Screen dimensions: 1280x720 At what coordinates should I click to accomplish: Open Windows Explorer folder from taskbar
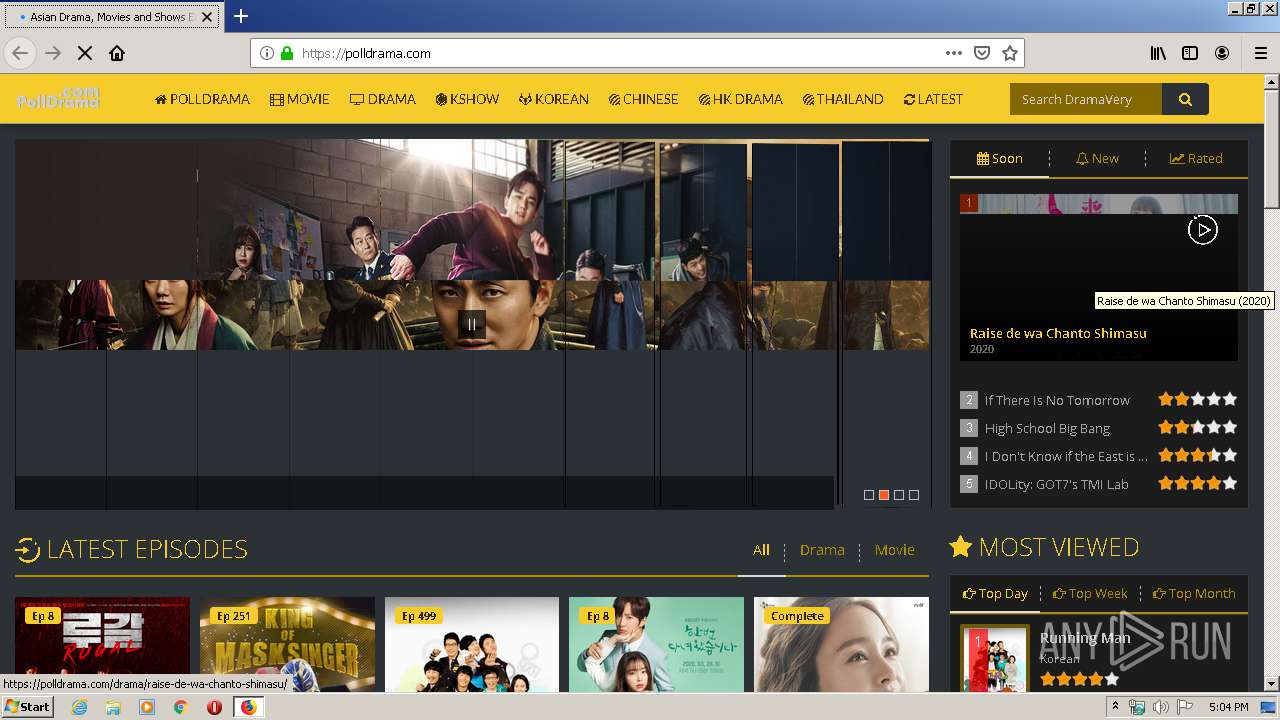pyautogui.click(x=113, y=707)
